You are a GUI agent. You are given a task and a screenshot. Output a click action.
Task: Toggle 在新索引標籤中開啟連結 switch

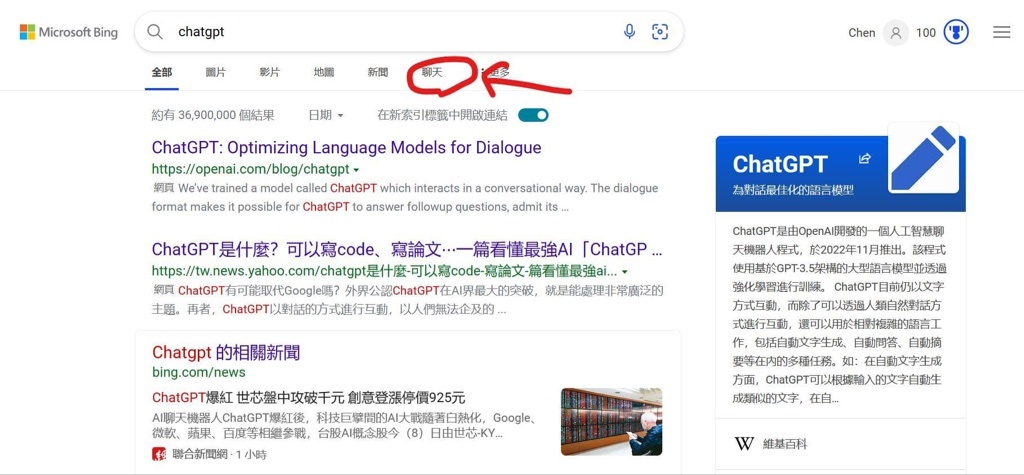[x=533, y=115]
